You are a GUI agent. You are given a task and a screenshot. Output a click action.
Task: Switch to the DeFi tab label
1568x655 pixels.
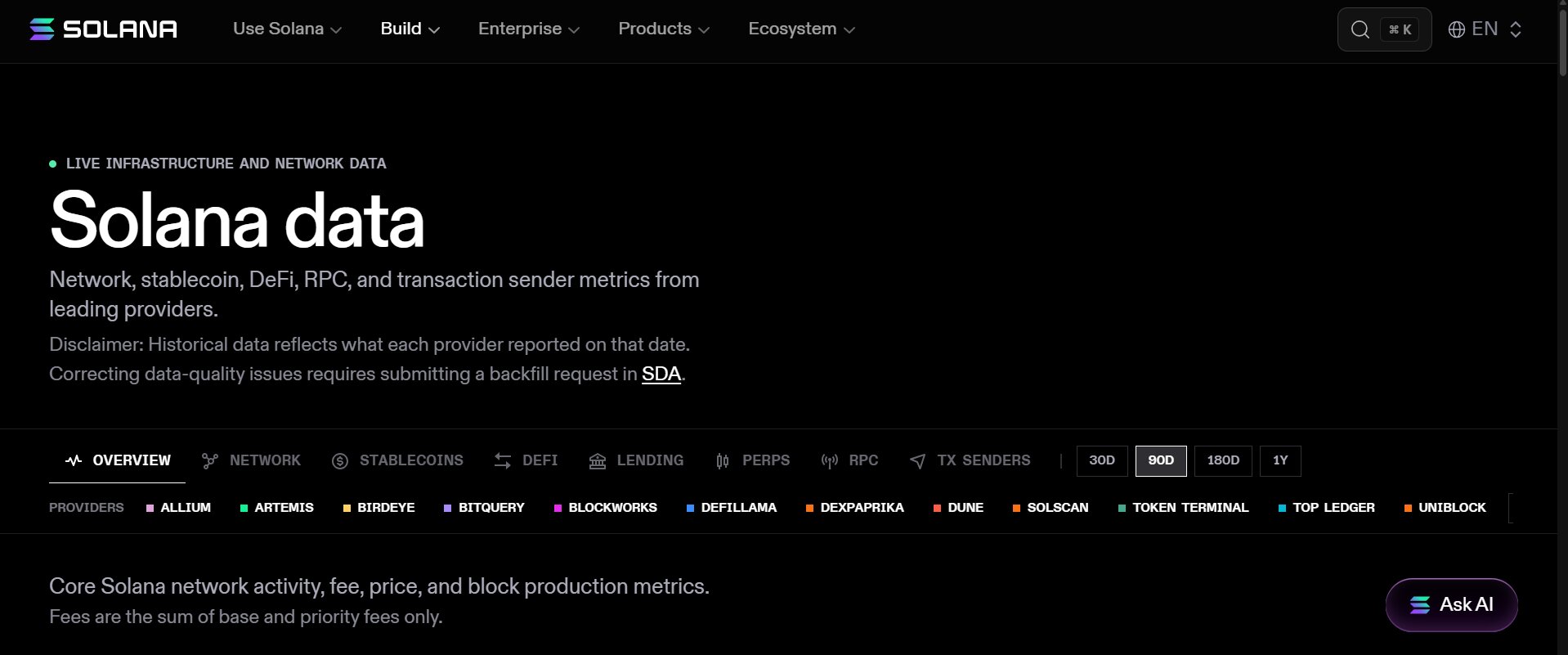pyautogui.click(x=540, y=460)
